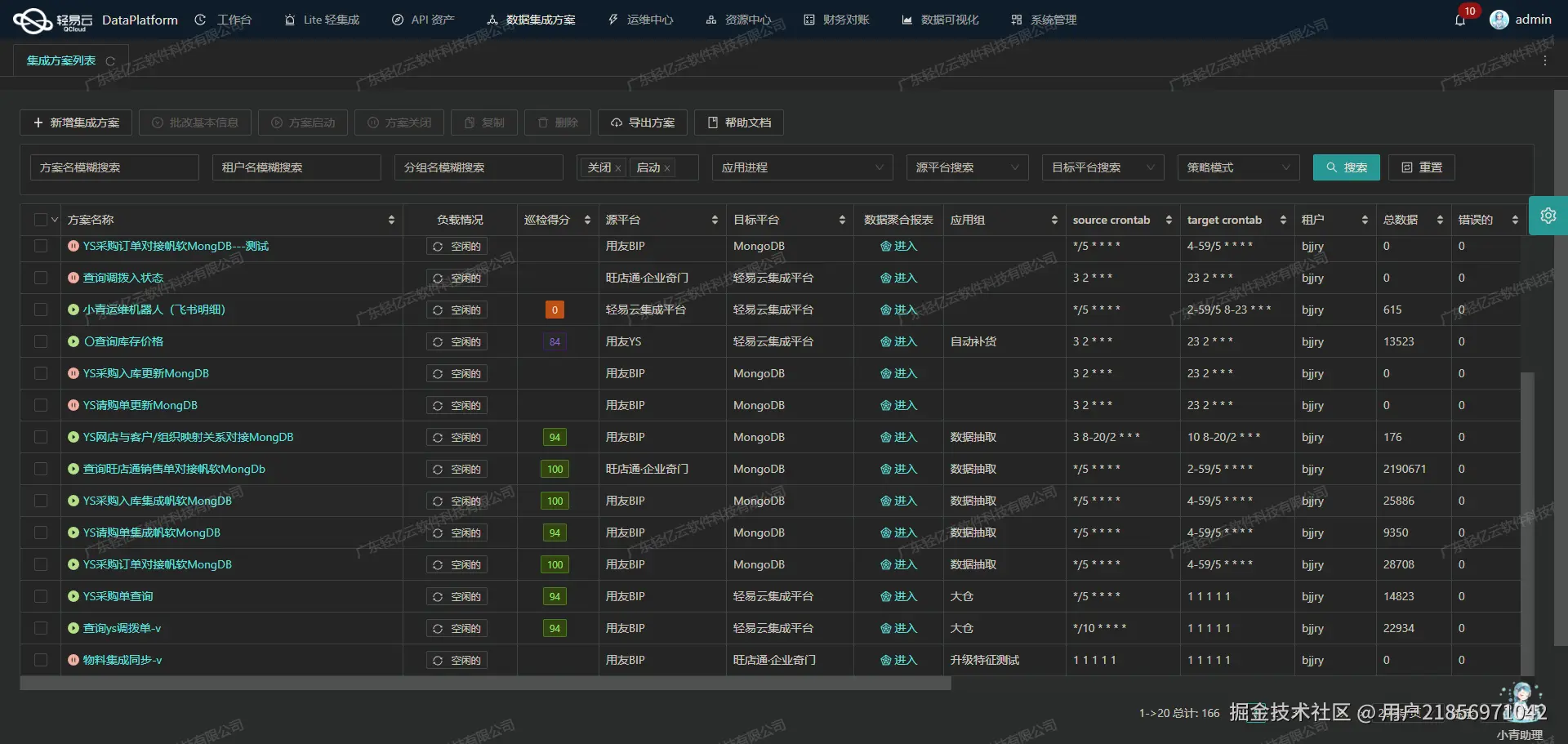The width and height of the screenshot is (1568, 744).
Task: Open the 策略模式 dropdown
Action: tap(1237, 167)
